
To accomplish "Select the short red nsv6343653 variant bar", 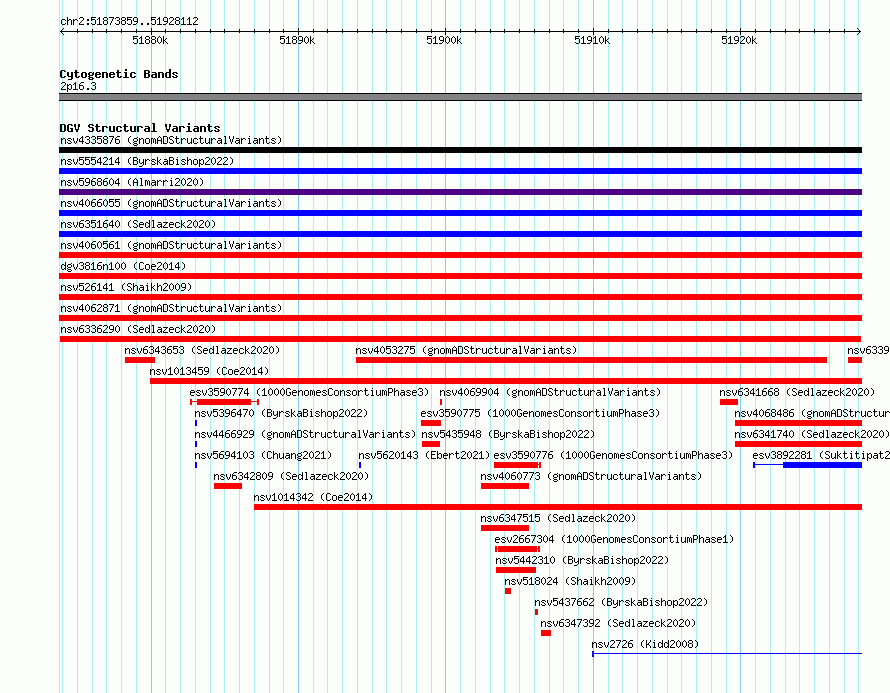I will tap(140, 360).
